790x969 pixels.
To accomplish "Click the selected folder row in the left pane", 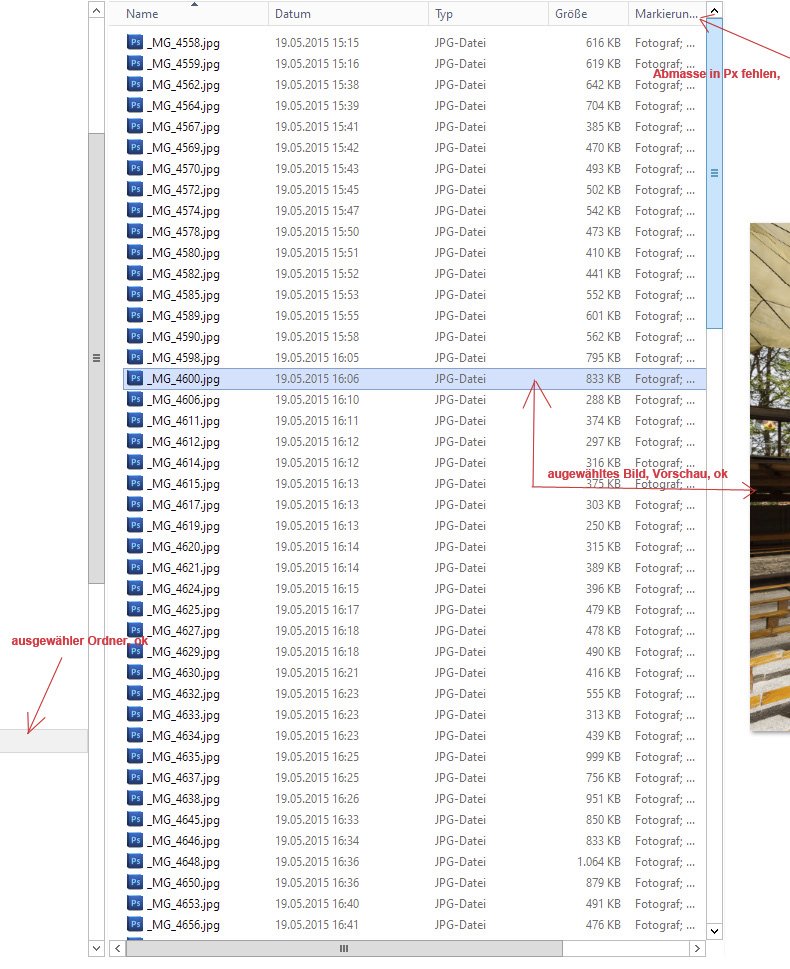I will pos(44,741).
